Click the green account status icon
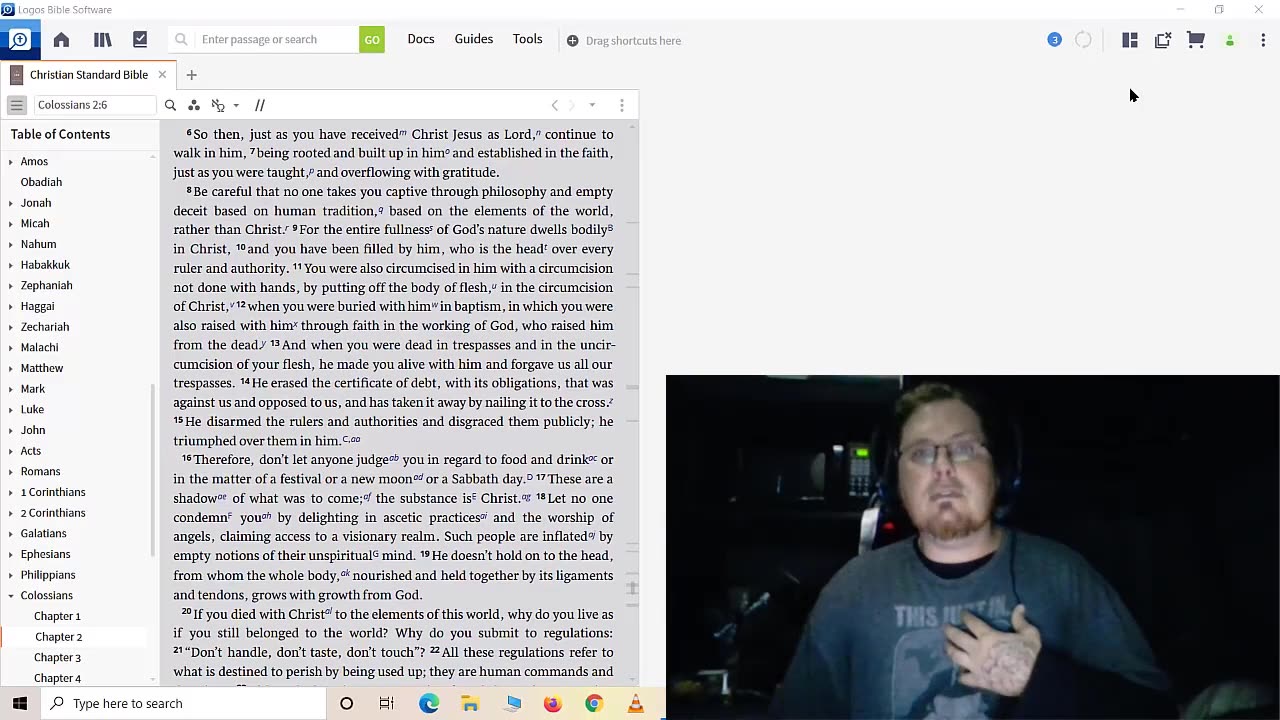Screen dimensions: 1280x720 tap(1230, 41)
